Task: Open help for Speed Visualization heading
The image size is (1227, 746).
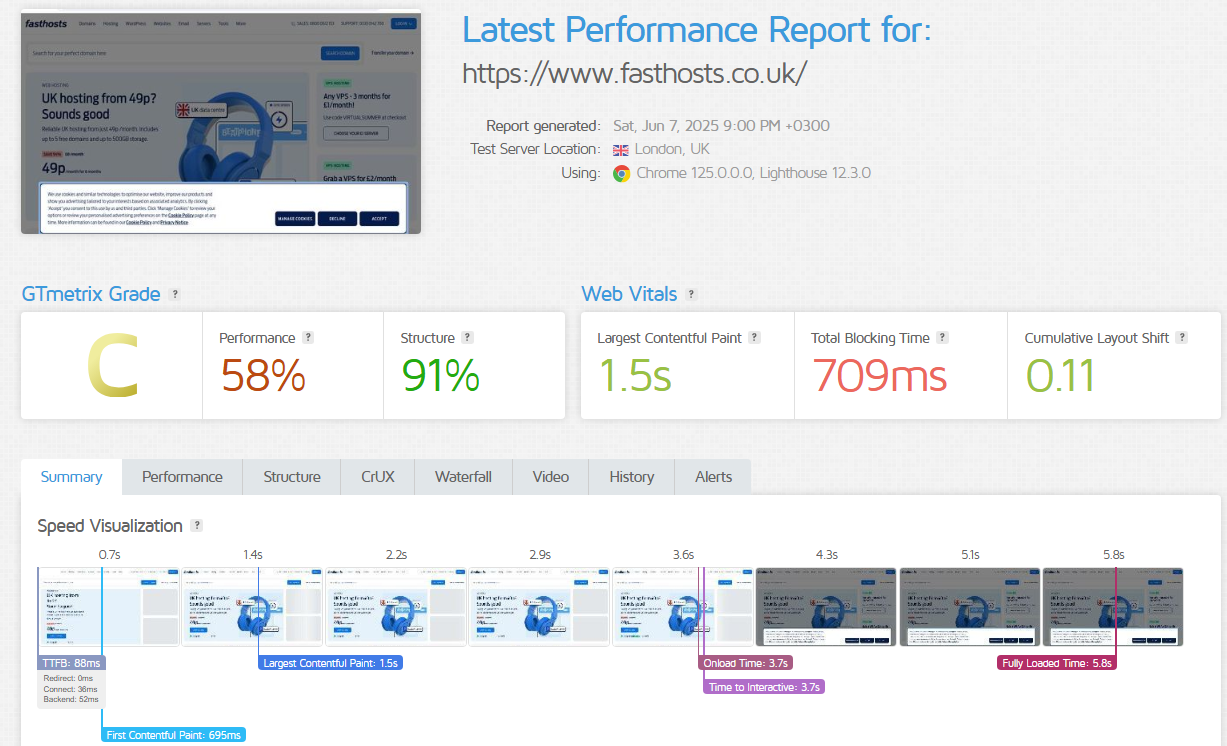Action: click(197, 526)
